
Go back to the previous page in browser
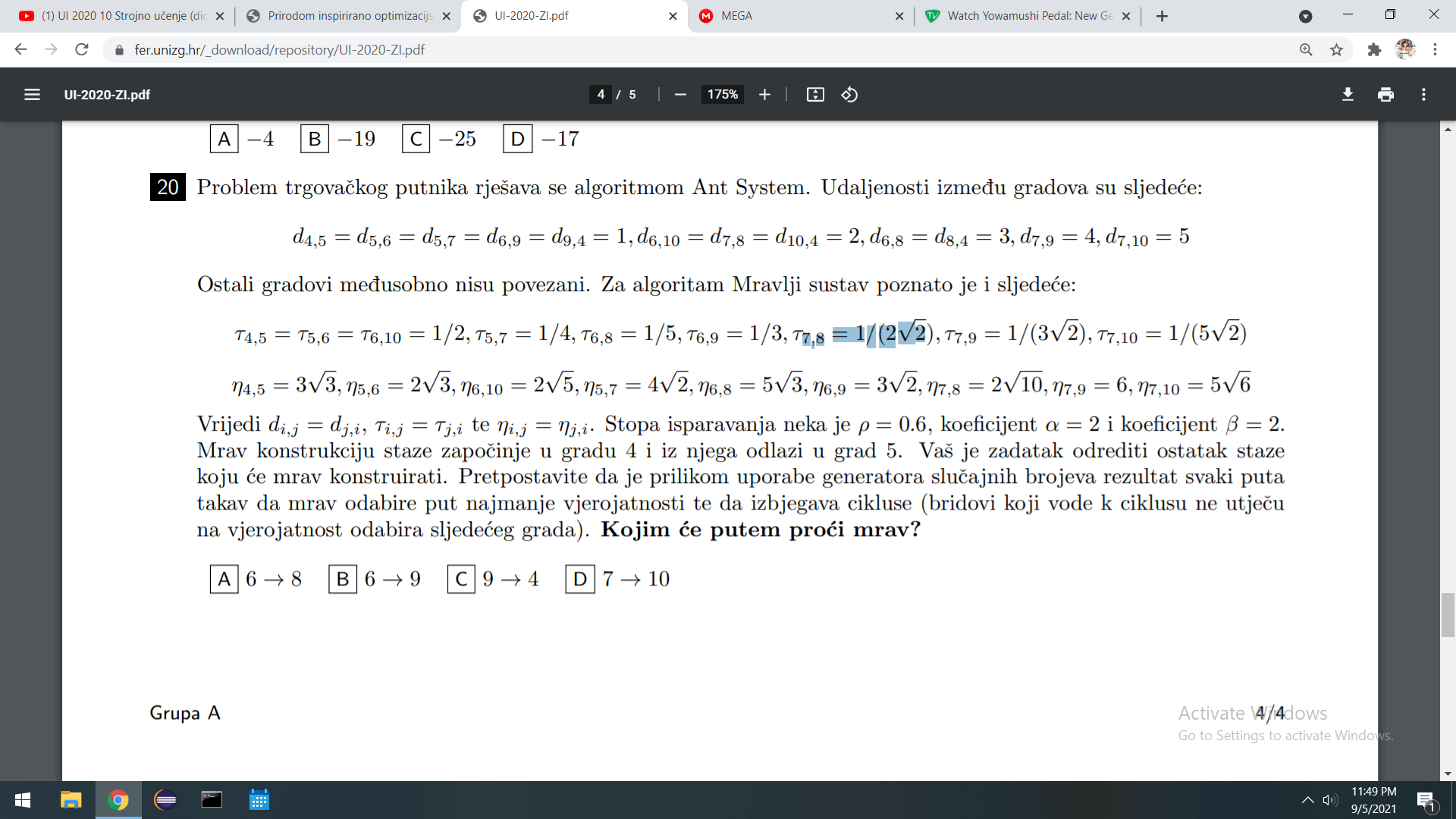pyautogui.click(x=20, y=49)
